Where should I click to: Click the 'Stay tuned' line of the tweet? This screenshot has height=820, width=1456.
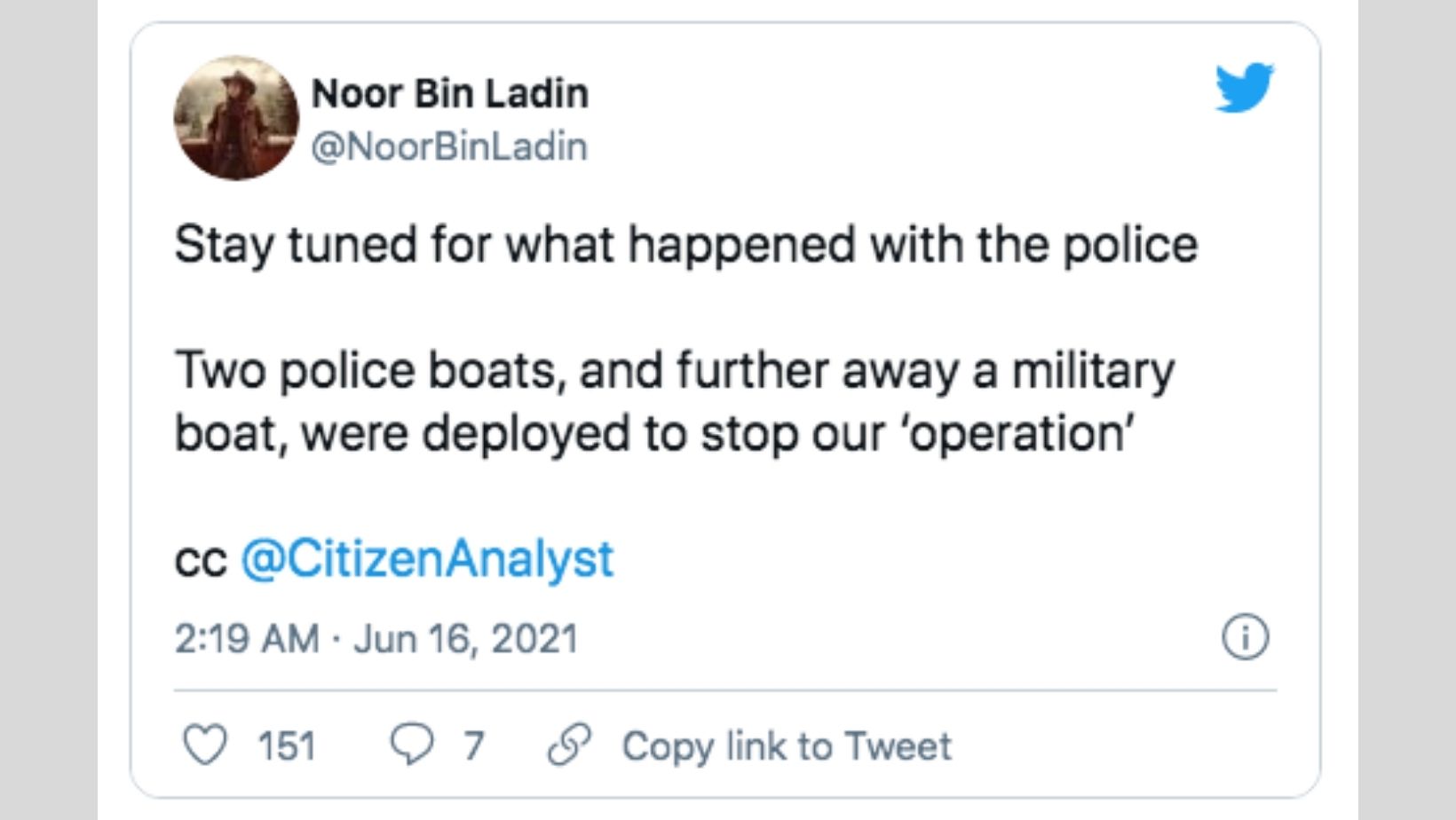coord(685,245)
